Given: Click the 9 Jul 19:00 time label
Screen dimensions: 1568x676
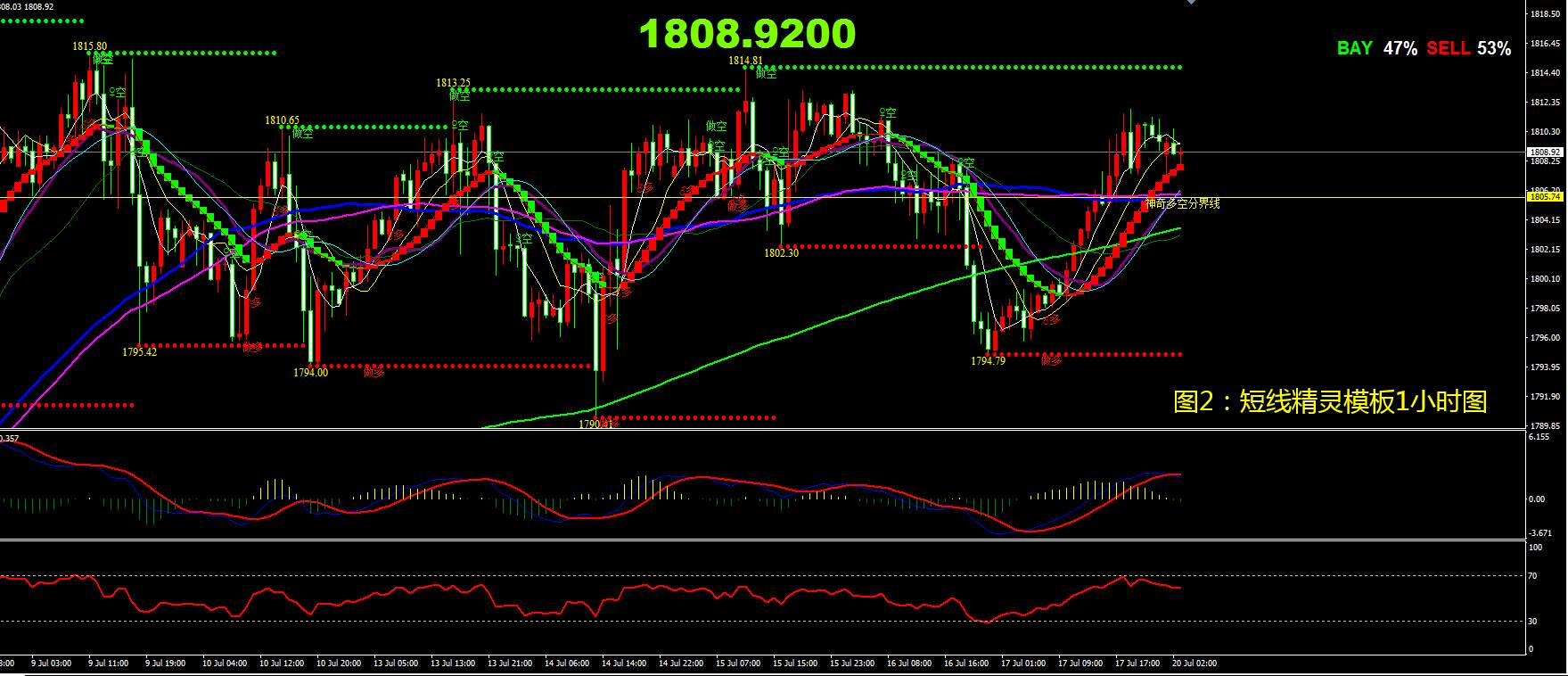Looking at the screenshot, I should (x=165, y=664).
